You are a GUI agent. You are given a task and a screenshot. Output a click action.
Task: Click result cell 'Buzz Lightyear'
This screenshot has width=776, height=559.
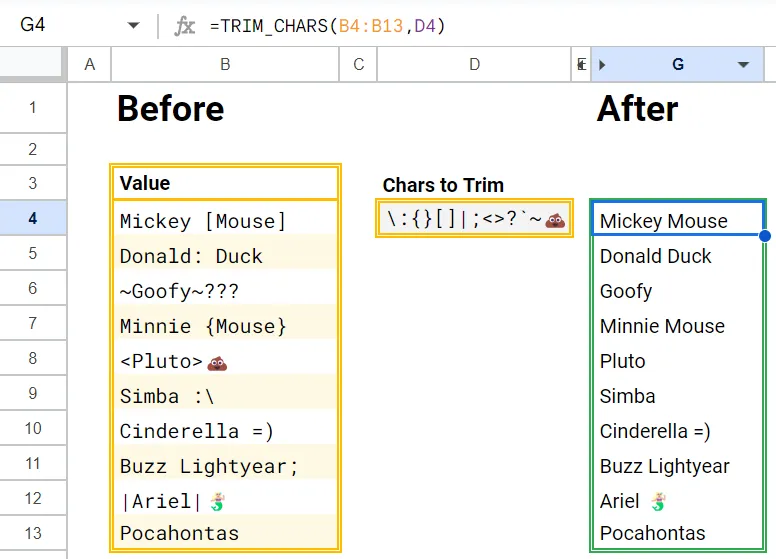[x=678, y=463]
